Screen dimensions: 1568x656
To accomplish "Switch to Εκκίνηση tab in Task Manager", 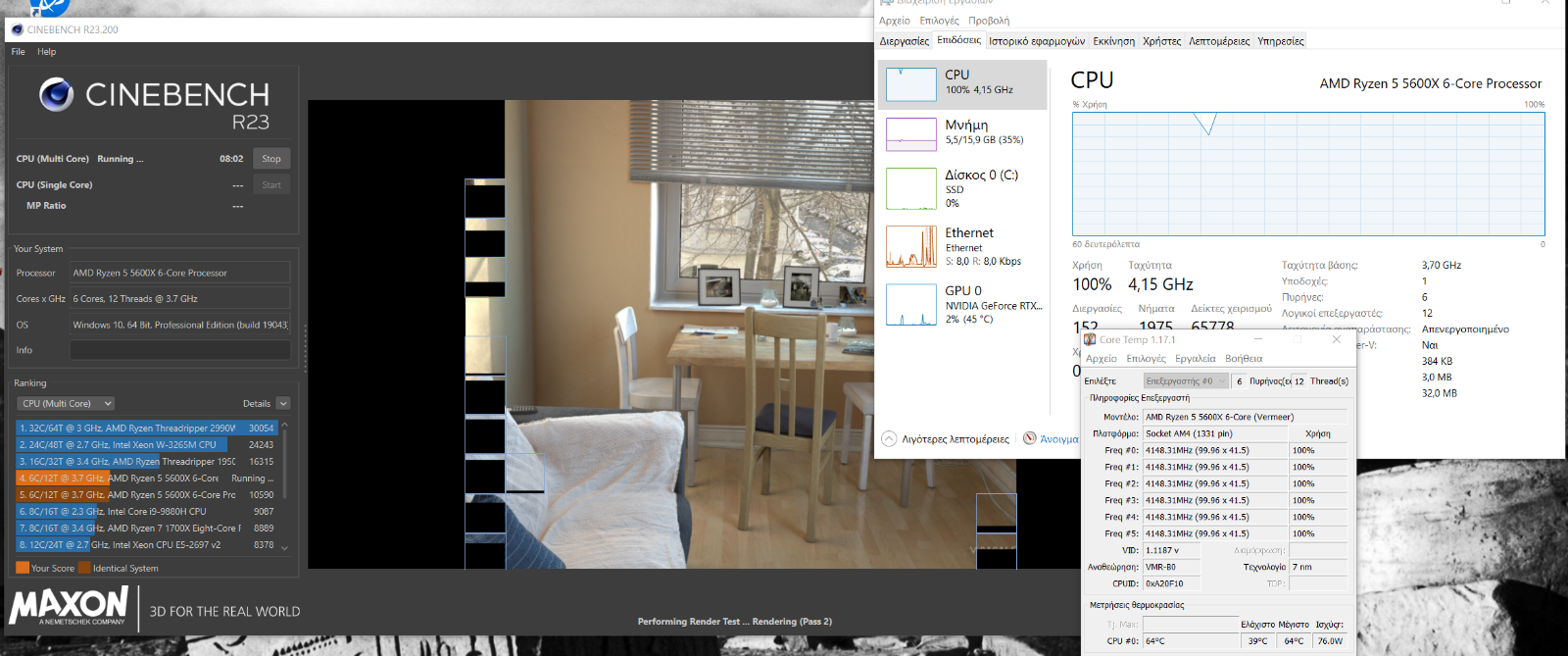I will coord(1114,41).
